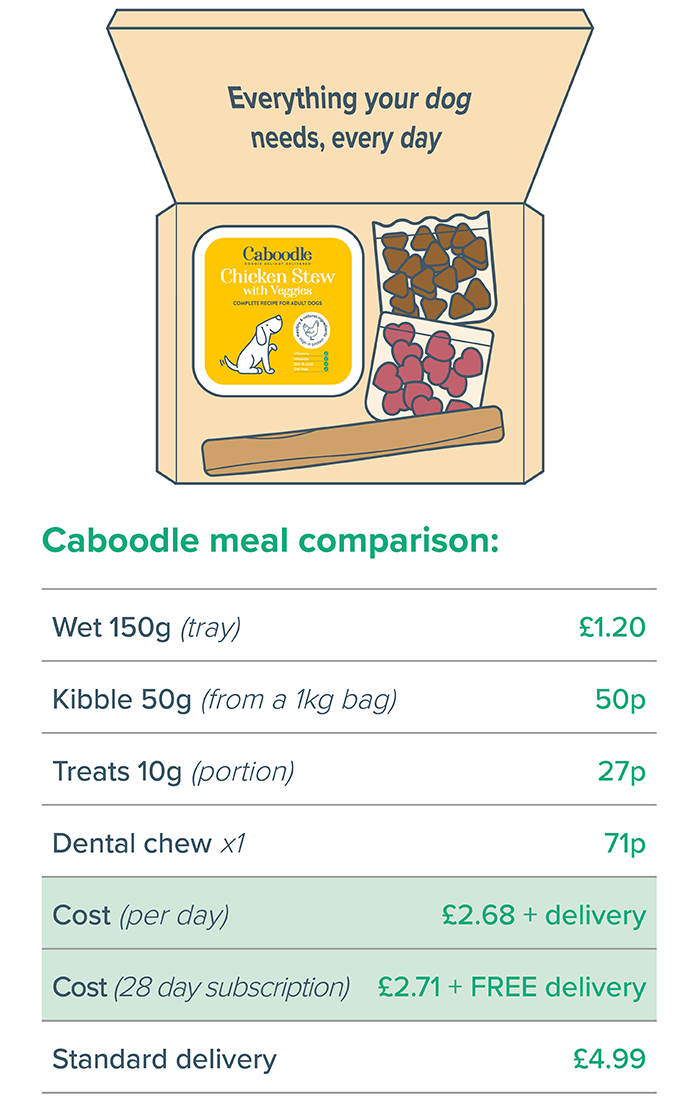Click the 27p treats price
Viewport: 700px width, 1100px height.
pyautogui.click(x=623, y=771)
